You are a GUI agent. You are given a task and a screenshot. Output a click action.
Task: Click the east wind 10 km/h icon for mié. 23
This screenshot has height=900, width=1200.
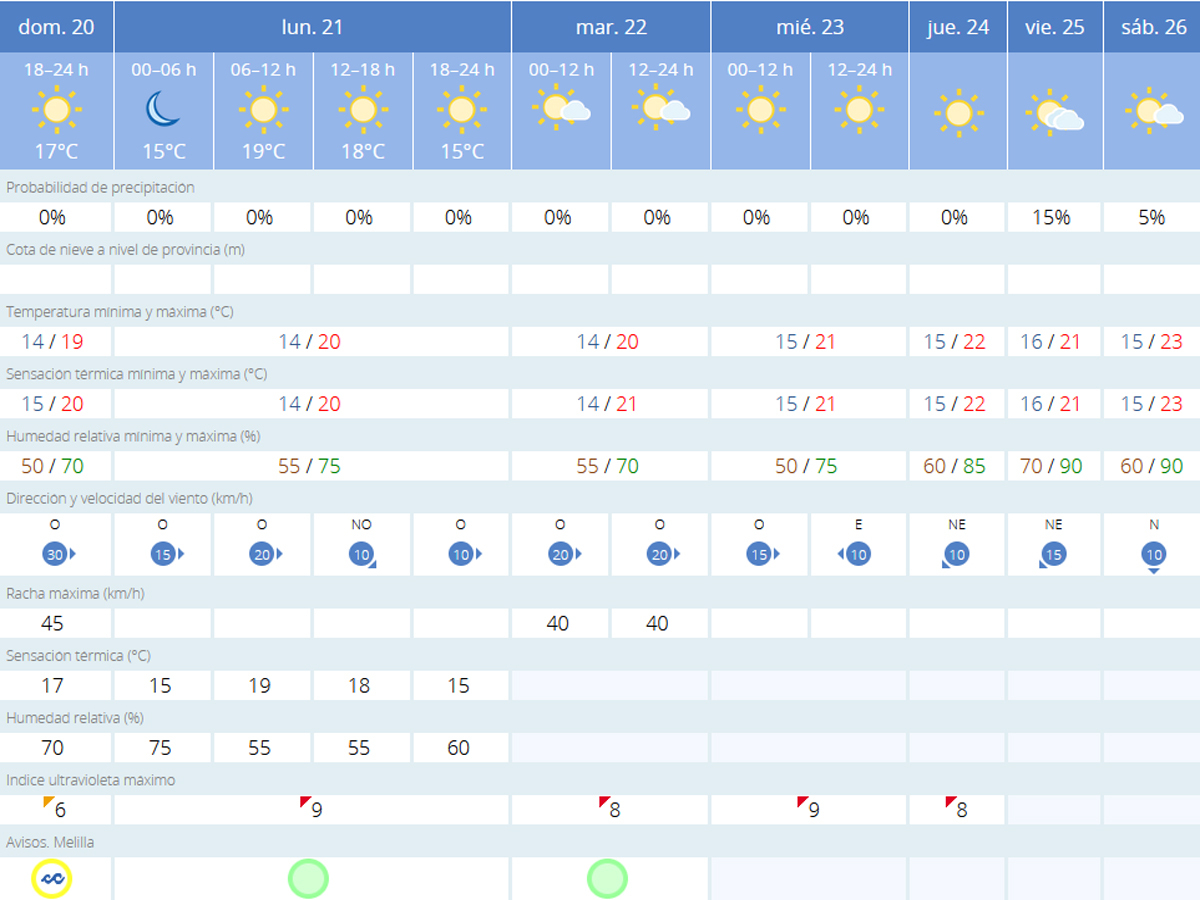coord(855,554)
